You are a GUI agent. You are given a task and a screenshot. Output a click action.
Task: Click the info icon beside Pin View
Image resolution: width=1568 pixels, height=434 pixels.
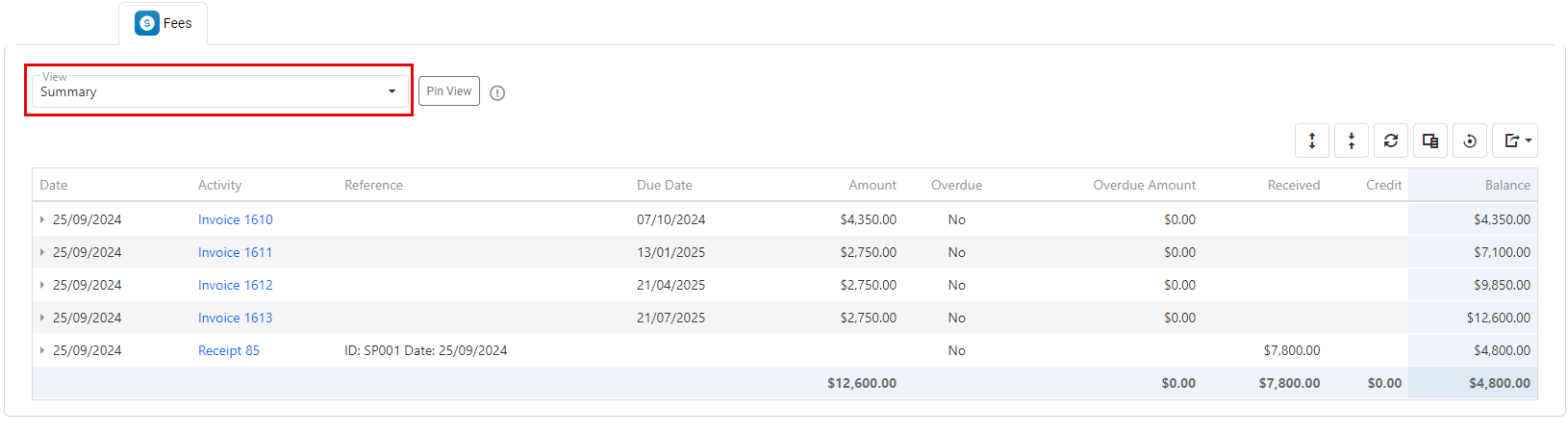[497, 93]
